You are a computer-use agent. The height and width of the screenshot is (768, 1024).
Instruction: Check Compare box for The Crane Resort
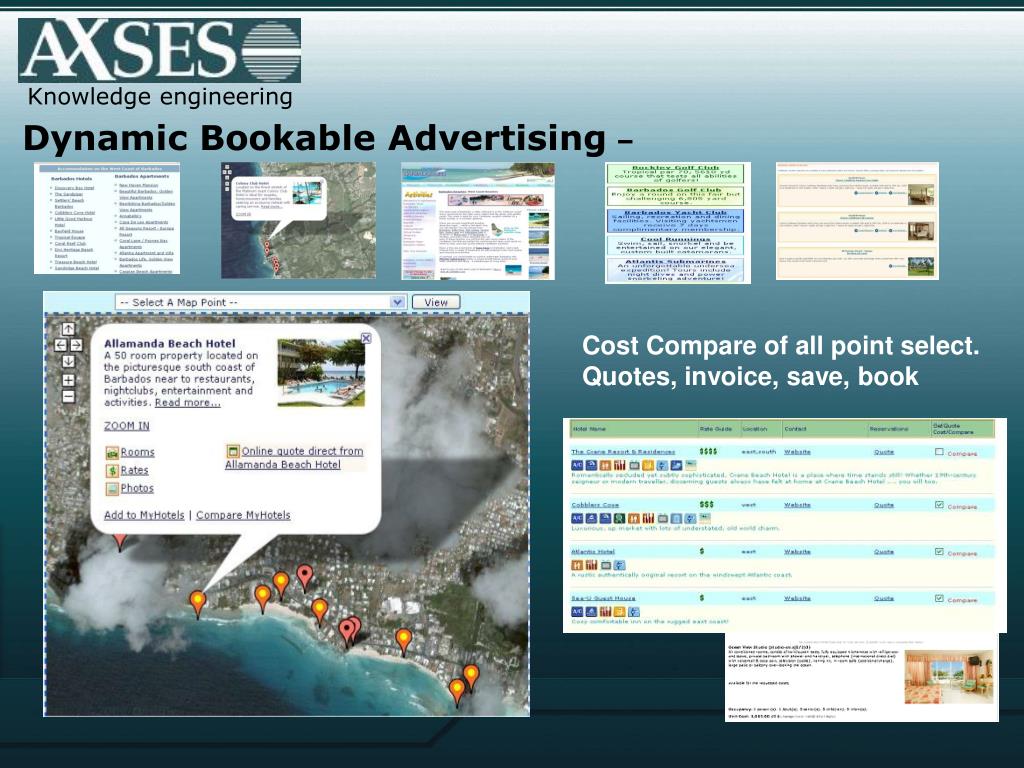point(939,452)
